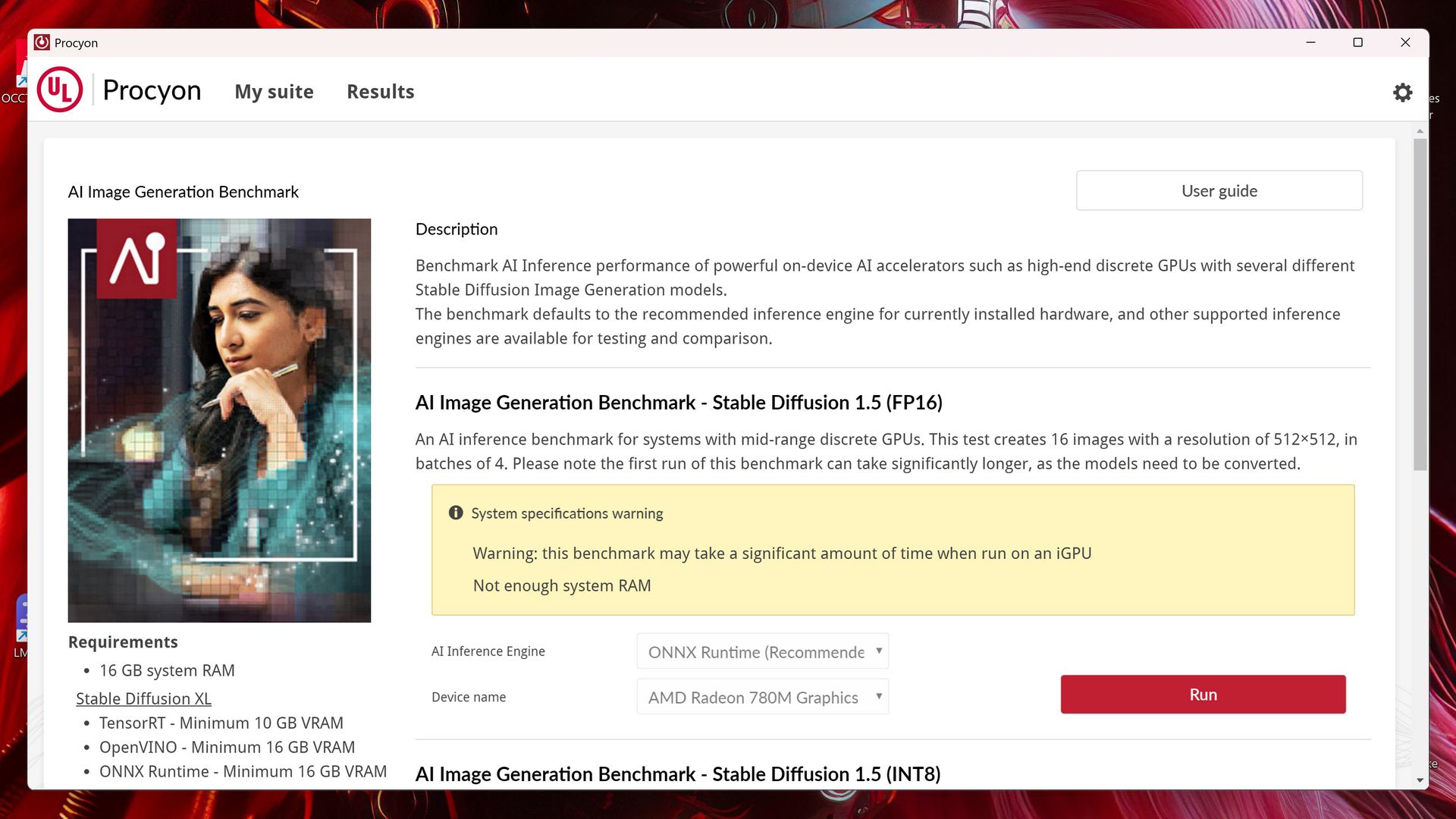Click the AI Image Generation benchmark thumbnail
The width and height of the screenshot is (1456, 819).
coord(219,420)
